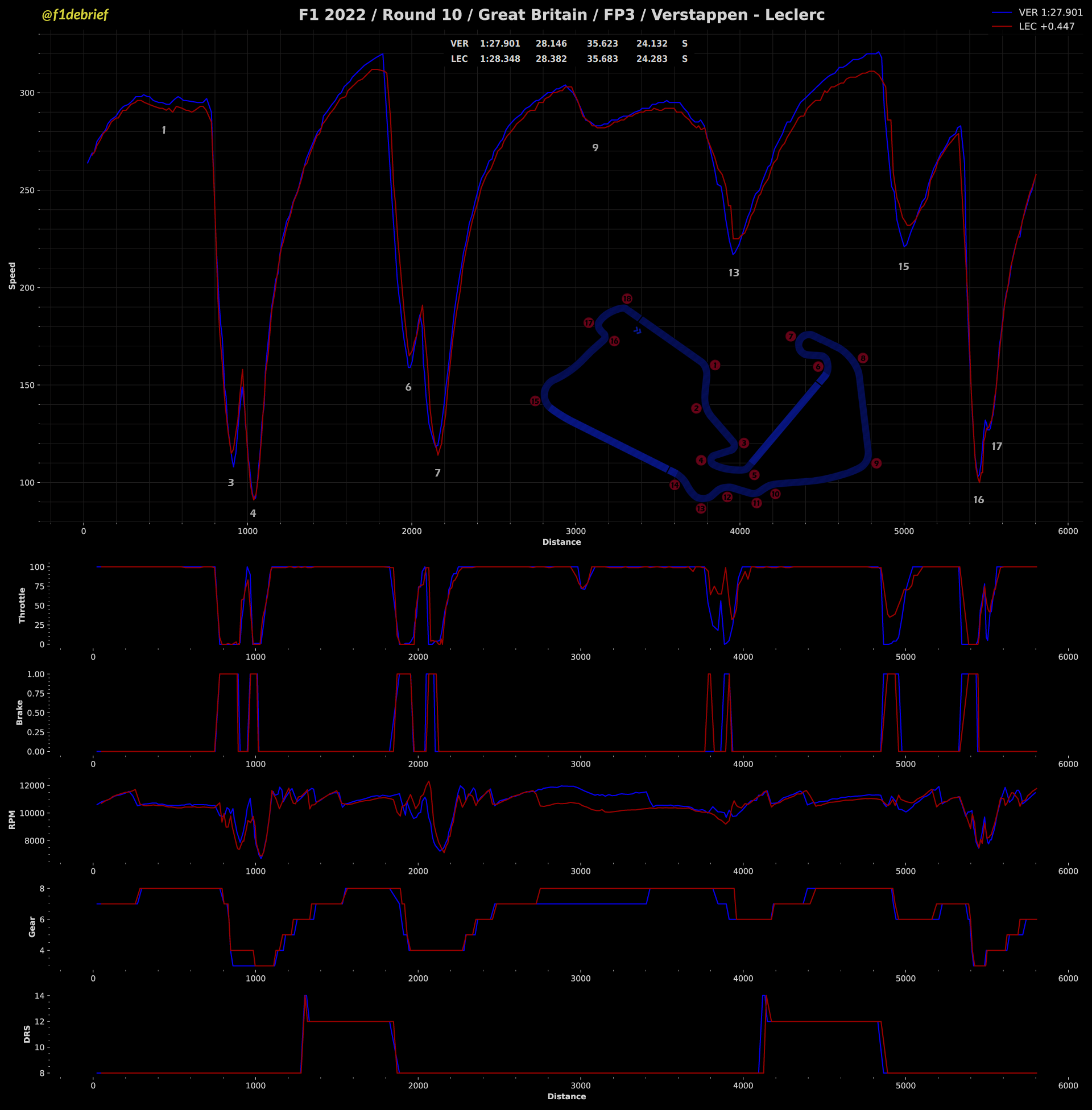Click the "0.50" tick on the Brake axis
Image resolution: width=1092 pixels, height=1110 pixels.
[36, 713]
